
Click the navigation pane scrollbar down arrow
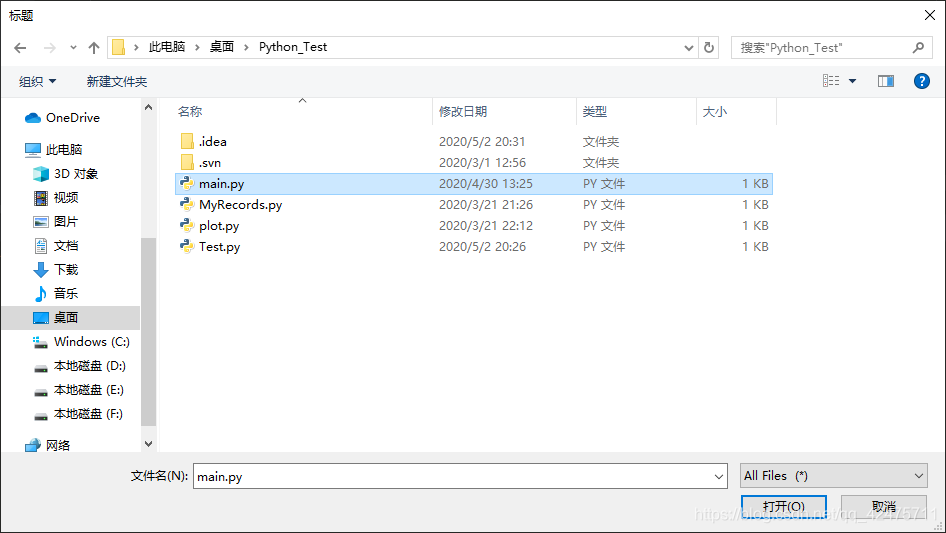(x=148, y=444)
